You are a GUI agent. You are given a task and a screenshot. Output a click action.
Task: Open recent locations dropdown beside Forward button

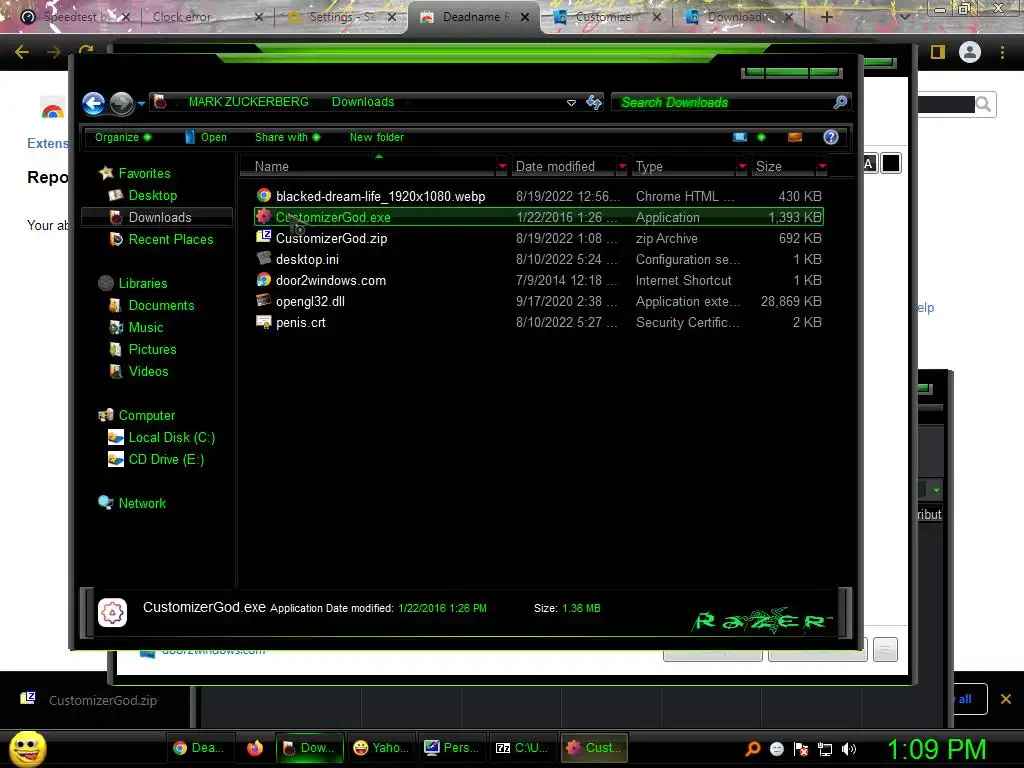(141, 103)
